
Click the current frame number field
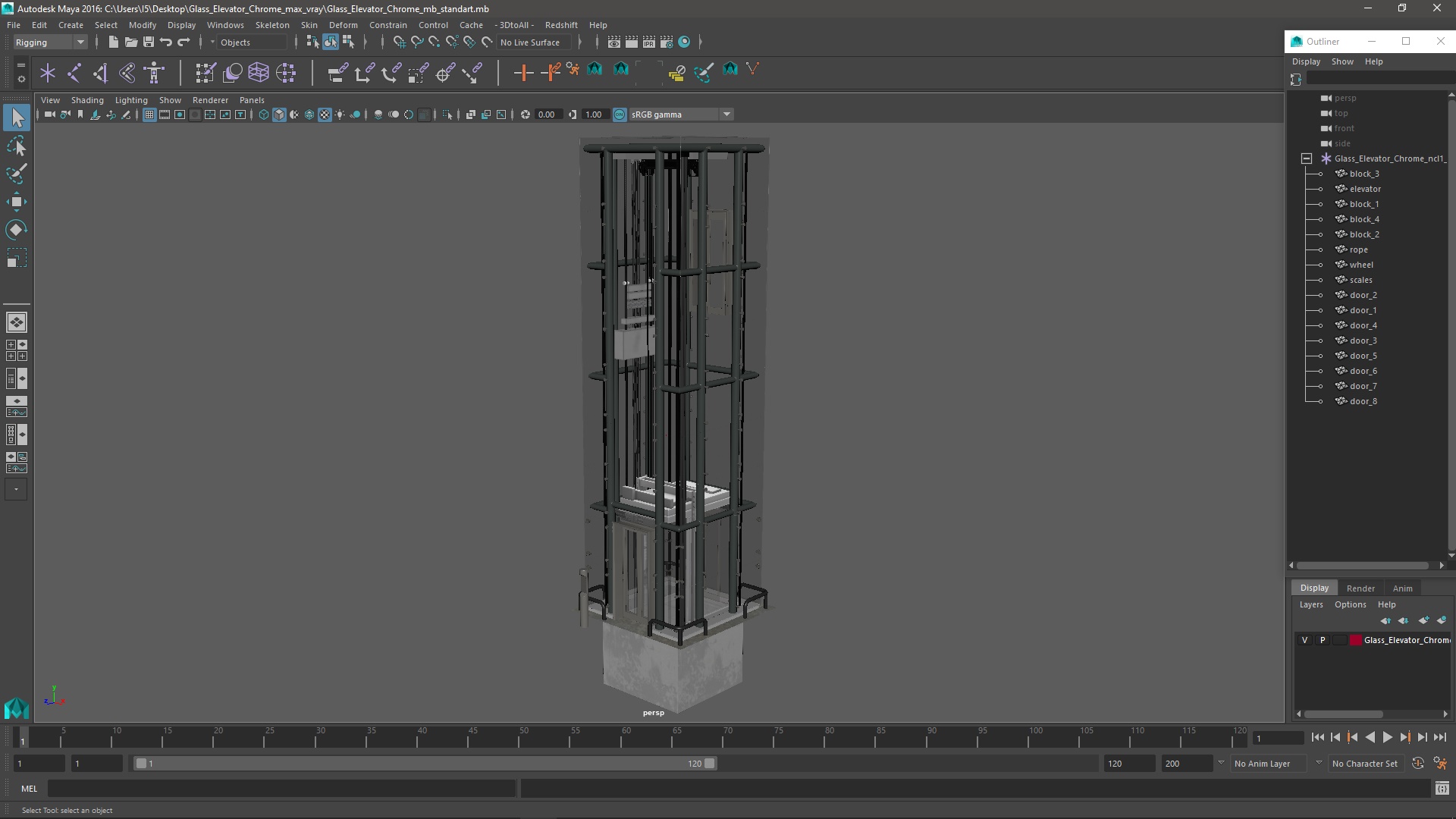point(1277,739)
